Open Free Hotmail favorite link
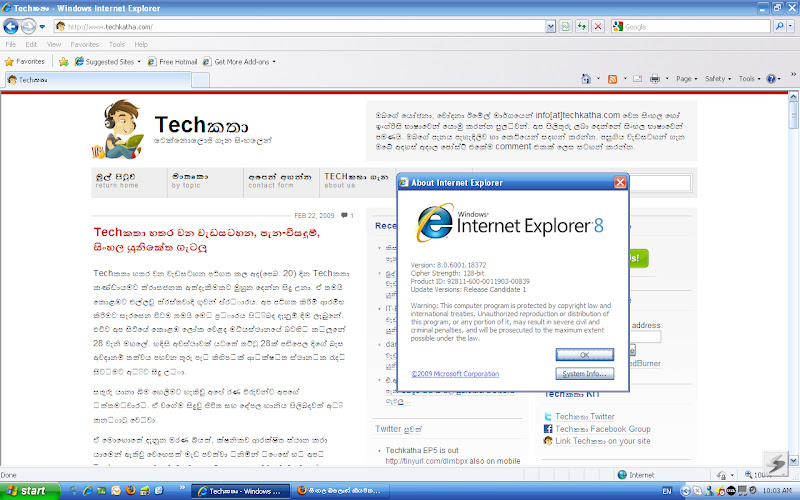800x500 pixels. click(172, 62)
